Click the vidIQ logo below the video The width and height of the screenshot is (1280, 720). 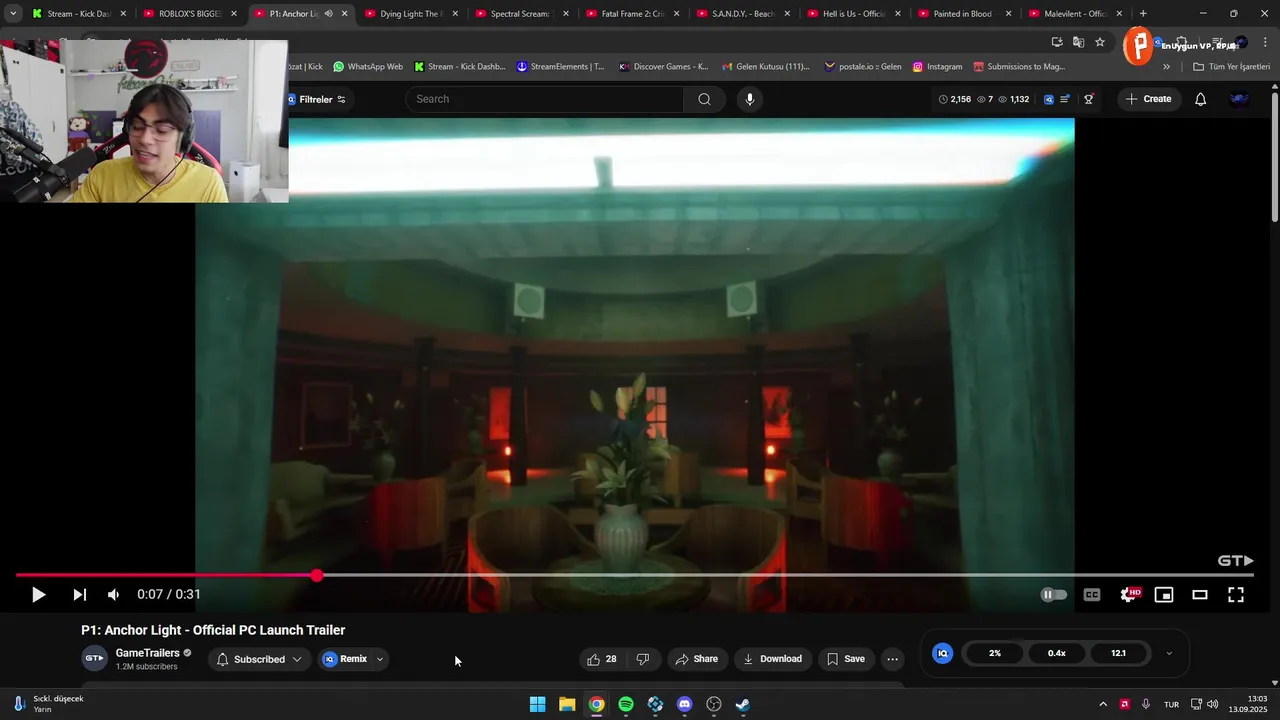point(942,653)
